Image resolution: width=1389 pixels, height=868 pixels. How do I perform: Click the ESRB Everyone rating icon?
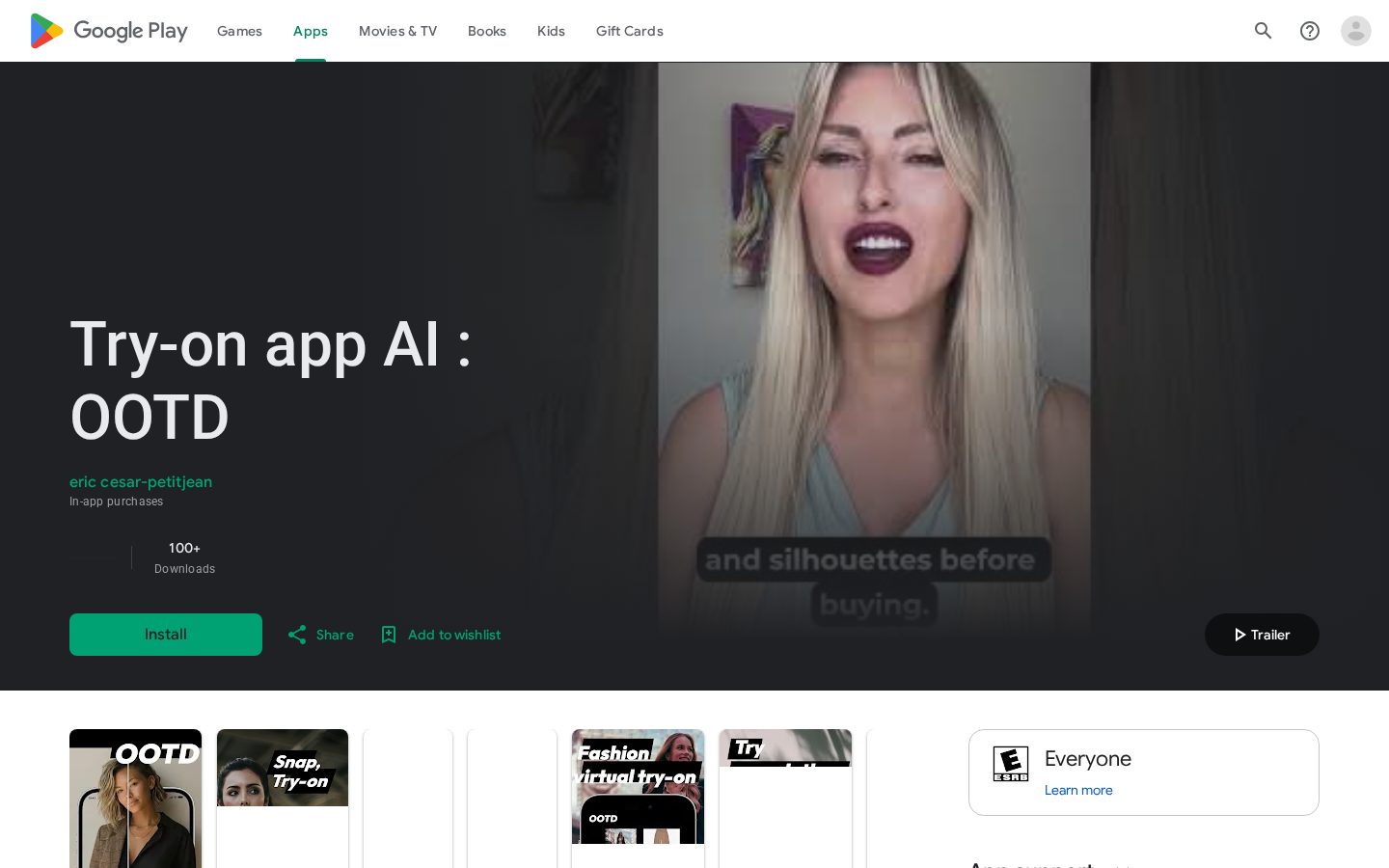1011,764
